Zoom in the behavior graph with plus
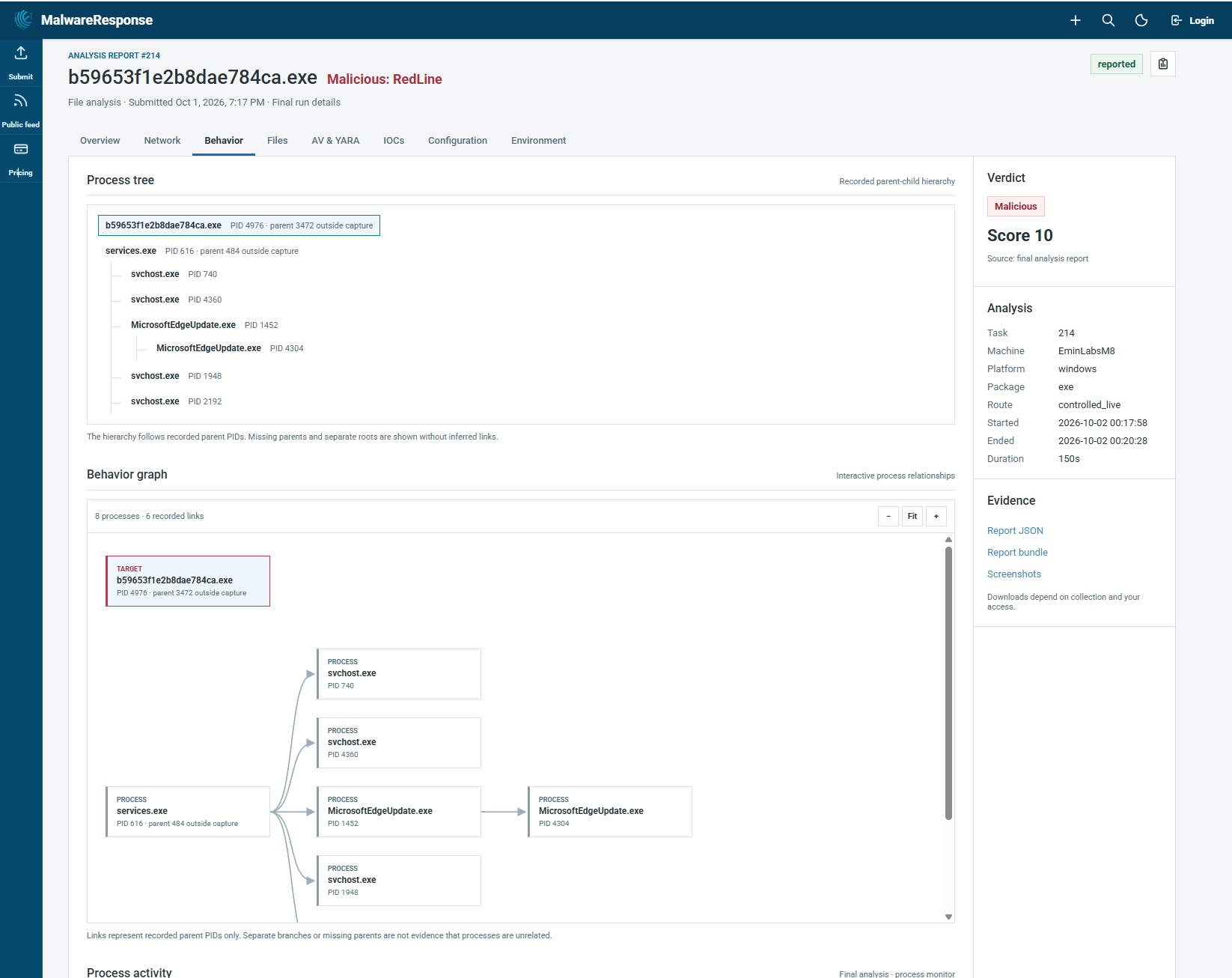The width and height of the screenshot is (1232, 978). pos(936,516)
